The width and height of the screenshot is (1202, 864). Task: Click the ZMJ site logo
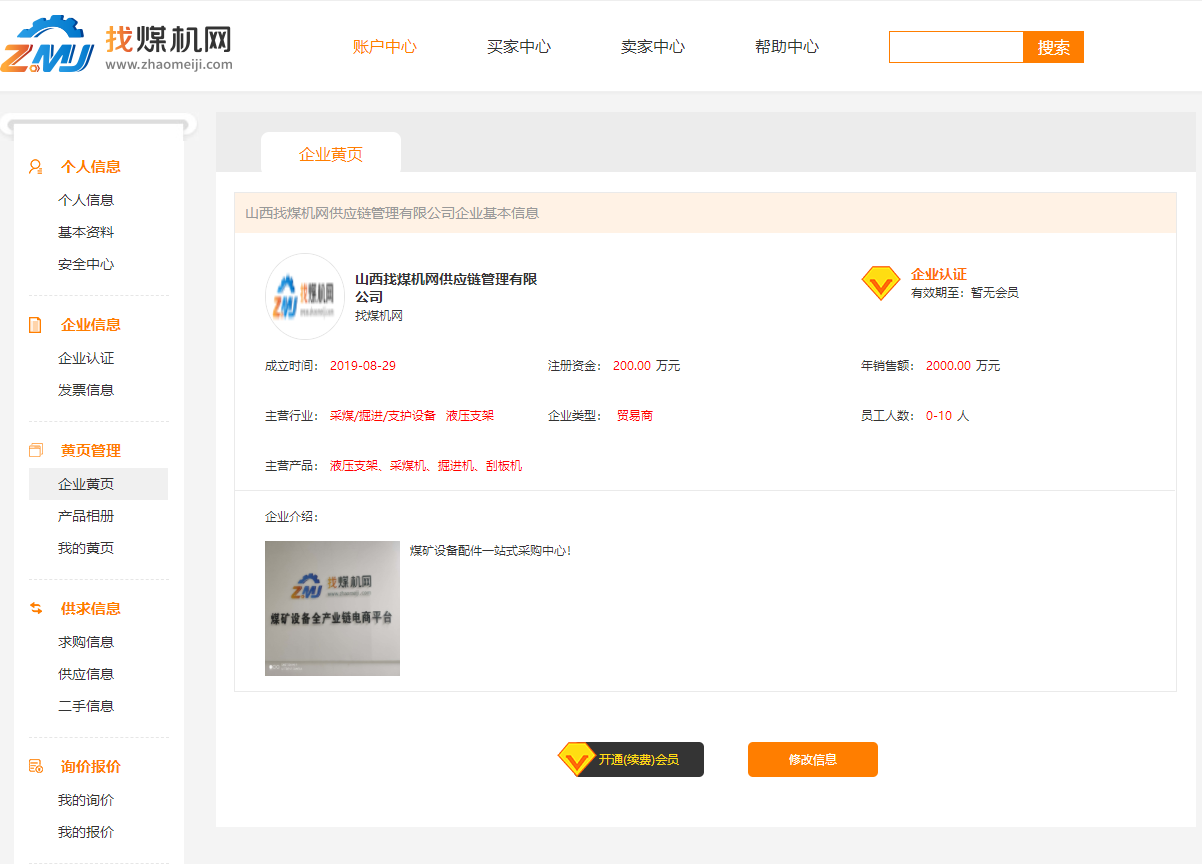click(48, 45)
